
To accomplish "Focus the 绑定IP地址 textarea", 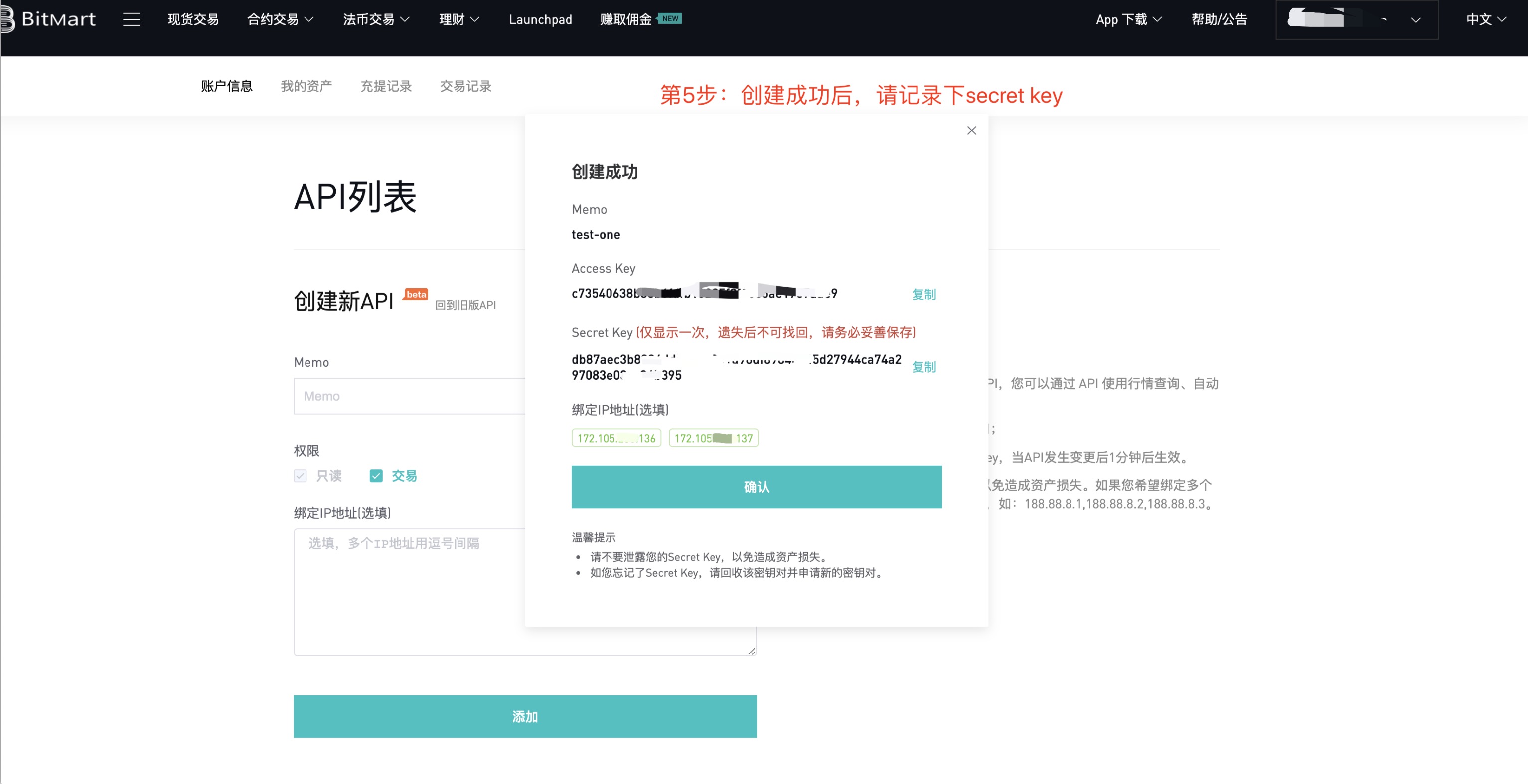I will pos(525,592).
